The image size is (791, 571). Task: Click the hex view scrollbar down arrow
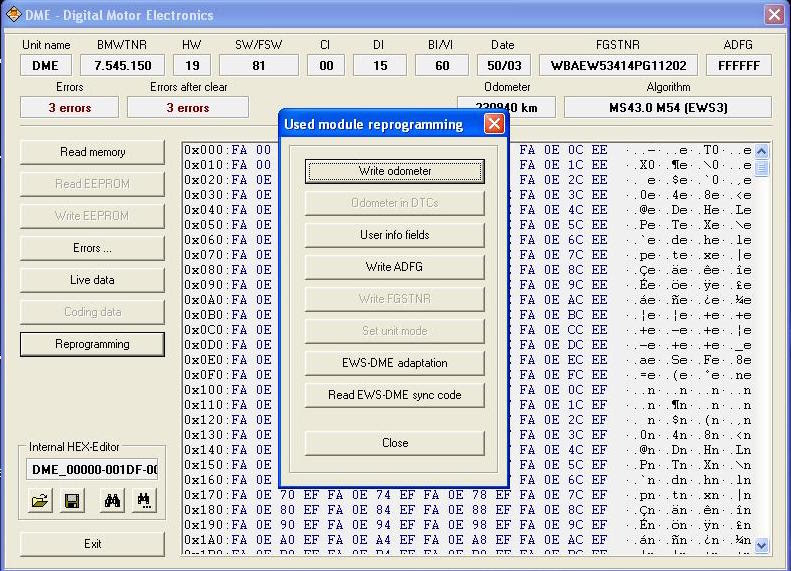point(762,545)
